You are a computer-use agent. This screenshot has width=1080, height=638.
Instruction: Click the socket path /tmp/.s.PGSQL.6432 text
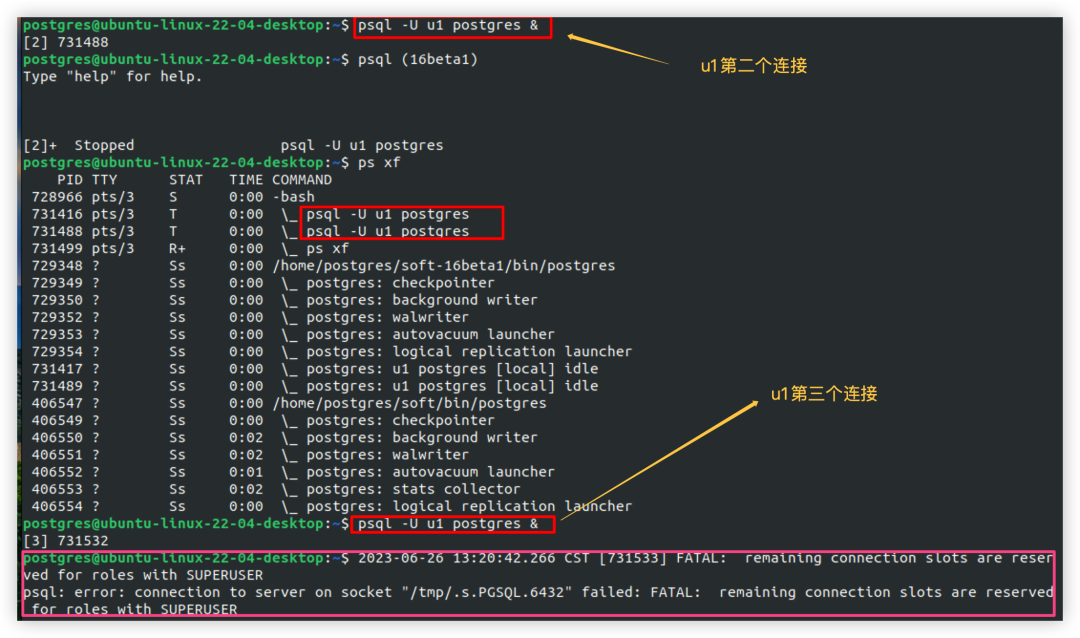point(486,593)
